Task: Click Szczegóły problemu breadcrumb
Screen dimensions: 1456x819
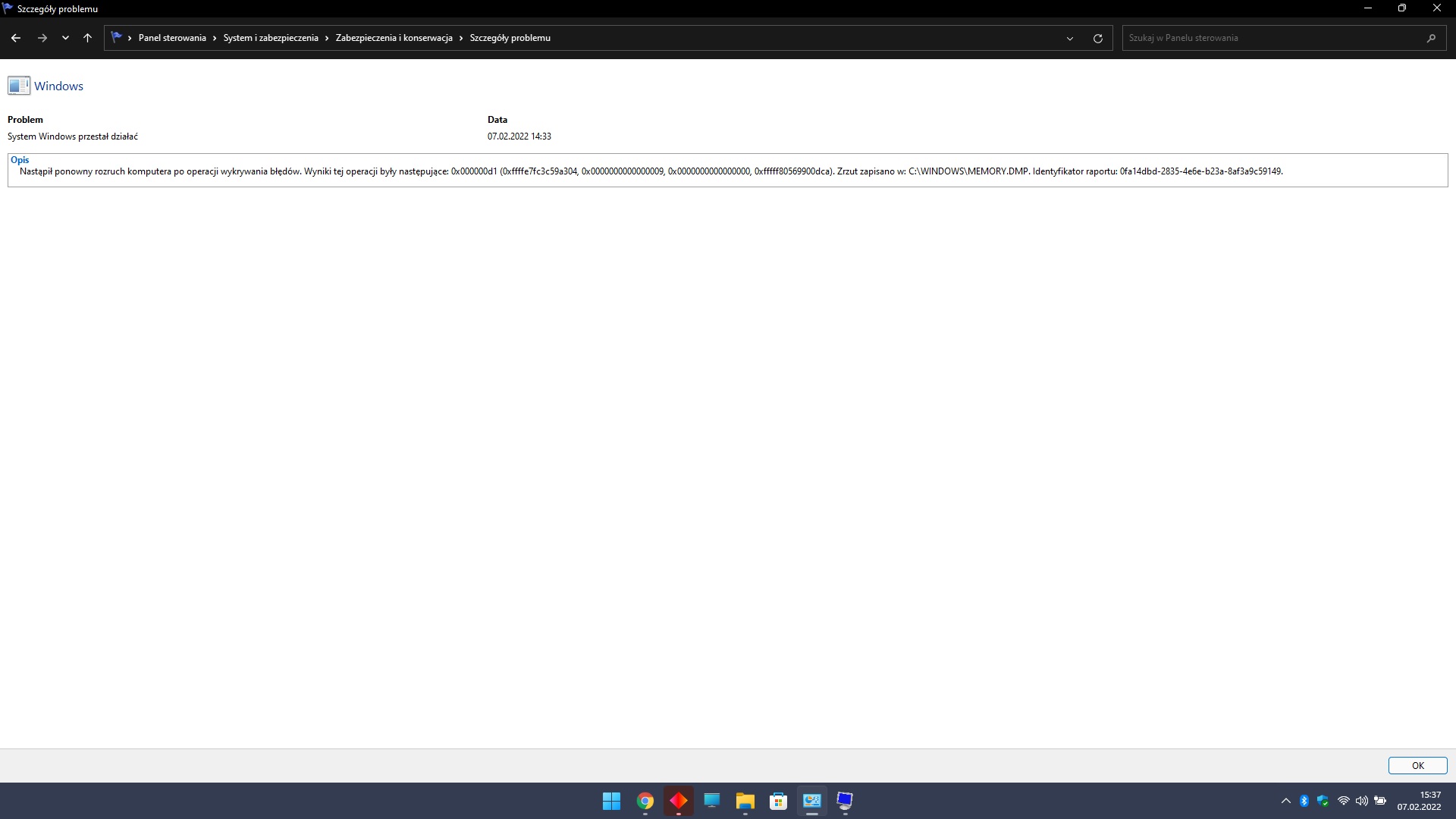Action: click(510, 38)
